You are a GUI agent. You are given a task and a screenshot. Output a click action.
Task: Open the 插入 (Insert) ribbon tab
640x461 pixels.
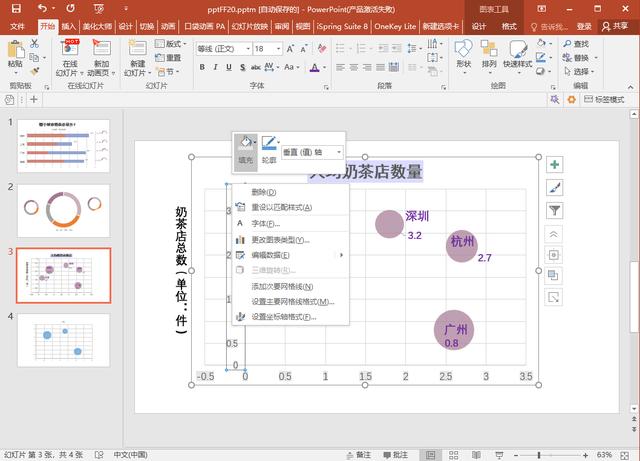point(68,27)
